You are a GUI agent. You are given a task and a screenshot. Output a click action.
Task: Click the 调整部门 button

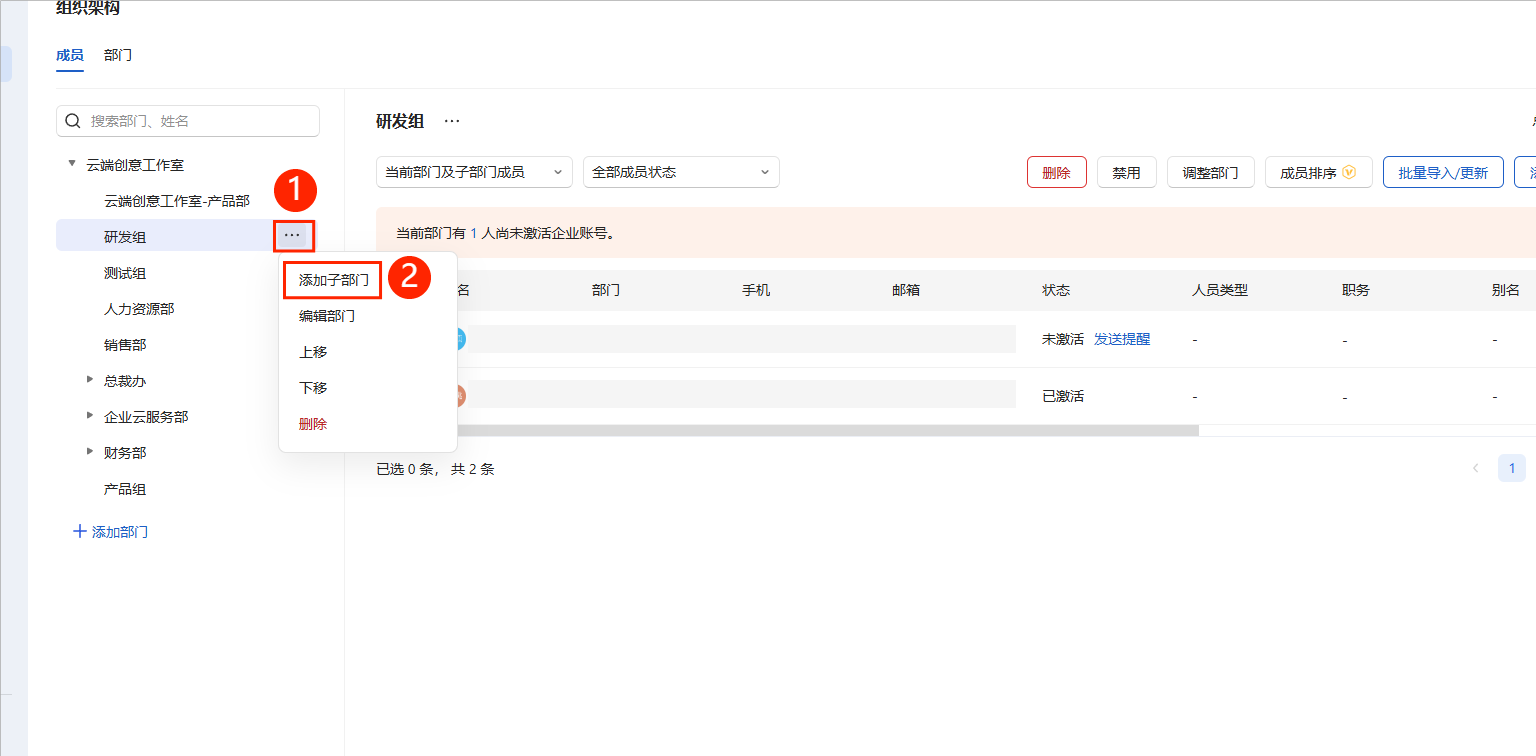click(1211, 172)
